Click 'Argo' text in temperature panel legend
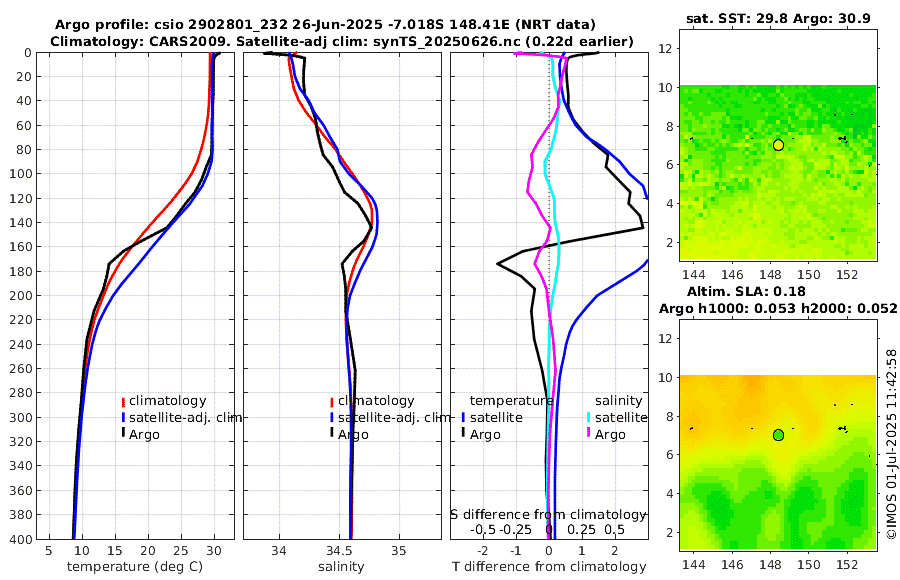This screenshot has height=580, width=900. pos(144,435)
